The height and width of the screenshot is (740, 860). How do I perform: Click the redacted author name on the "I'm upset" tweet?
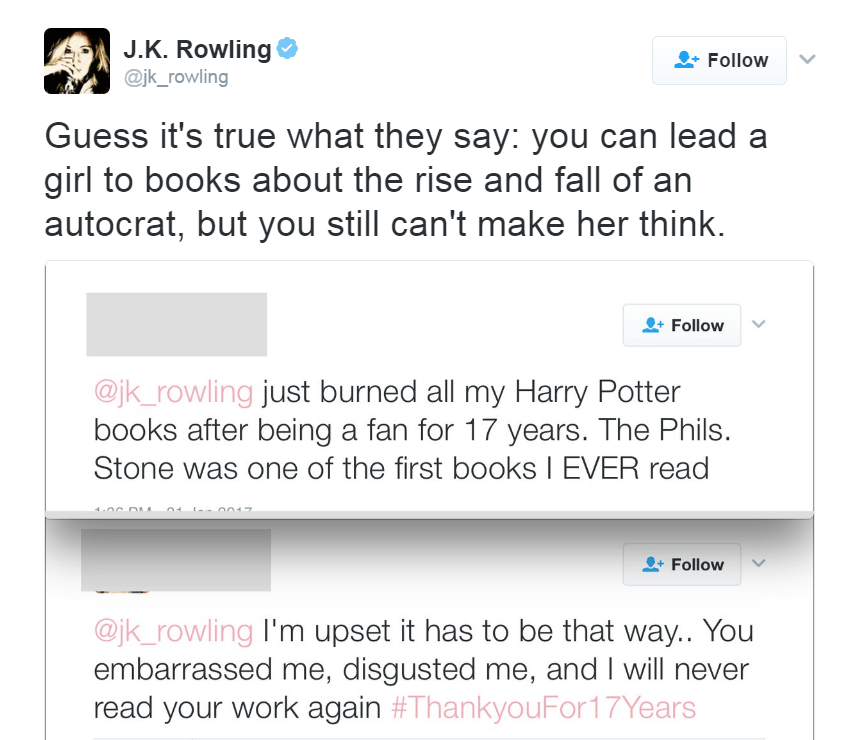coord(175,559)
